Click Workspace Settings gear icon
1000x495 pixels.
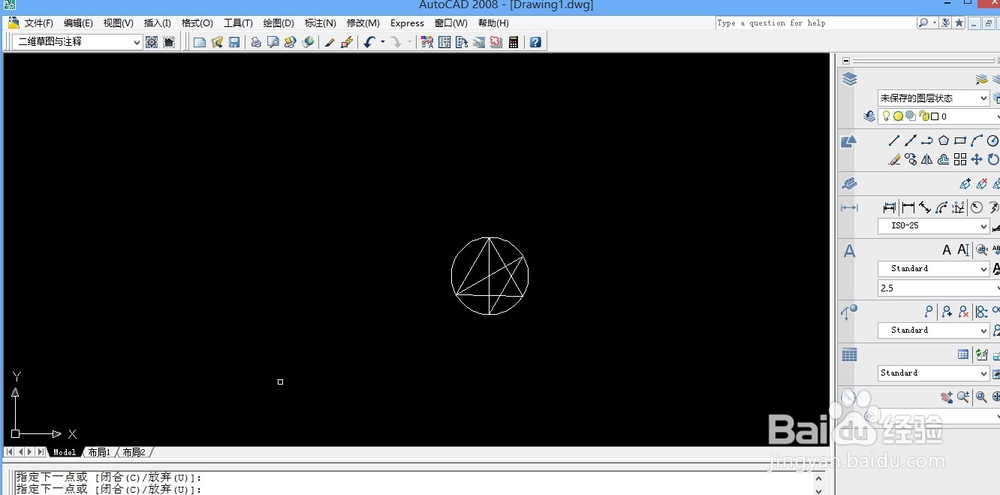tap(152, 42)
